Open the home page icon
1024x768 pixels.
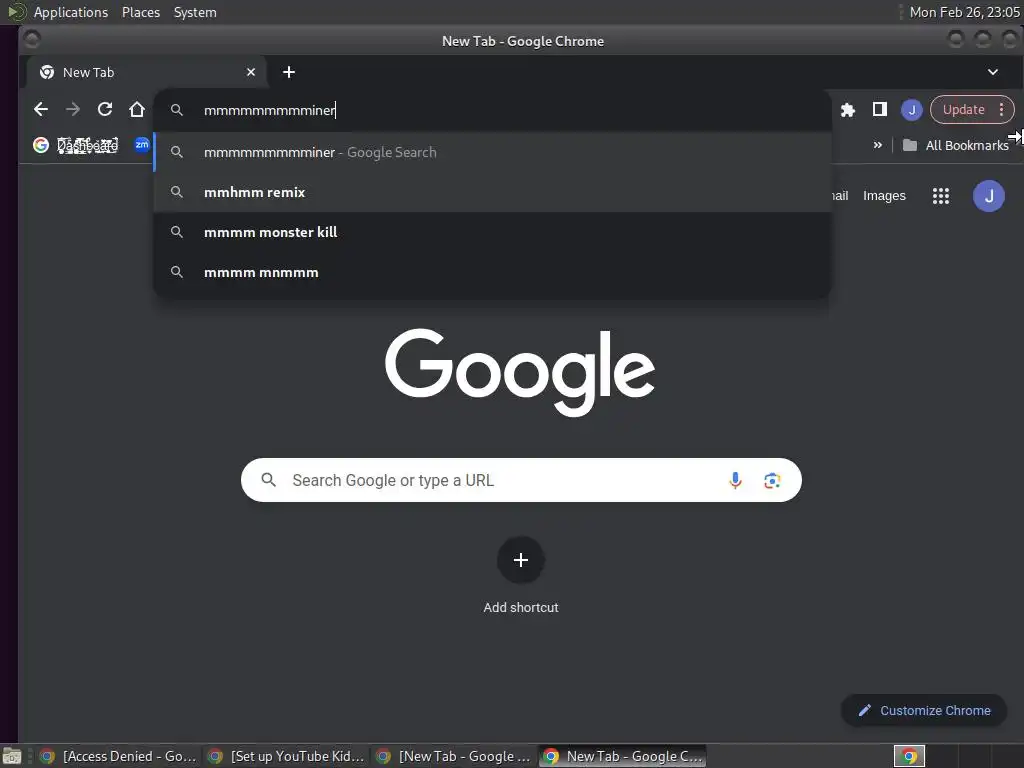(x=137, y=110)
